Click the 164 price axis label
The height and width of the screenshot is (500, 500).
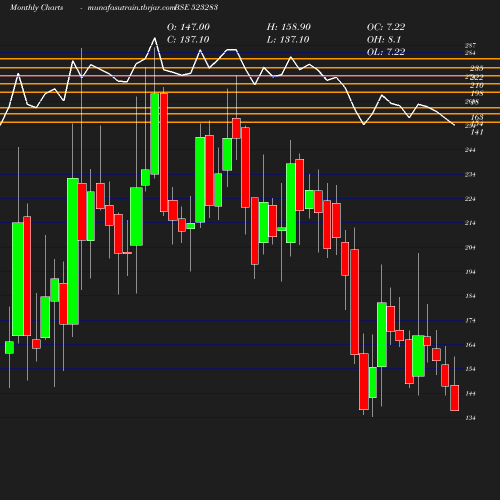470,345
